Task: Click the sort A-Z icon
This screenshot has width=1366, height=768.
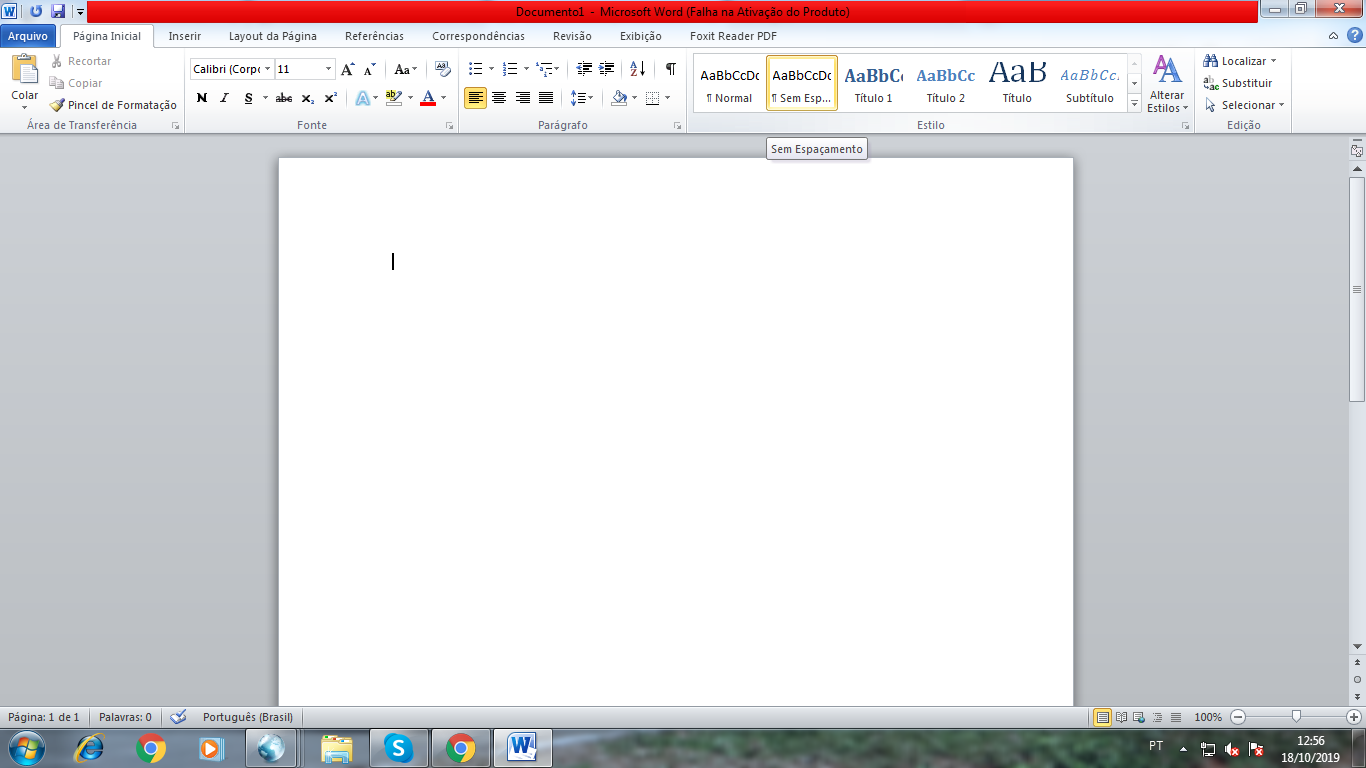Action: 637,69
